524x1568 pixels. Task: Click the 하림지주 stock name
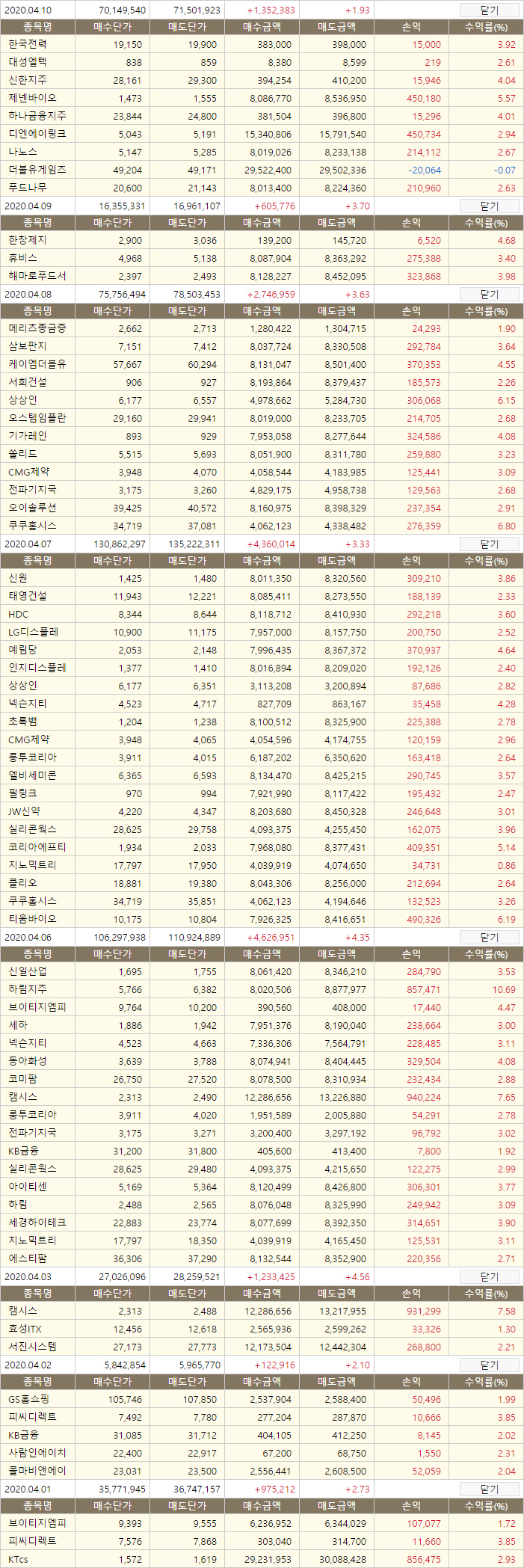pyautogui.click(x=27, y=989)
